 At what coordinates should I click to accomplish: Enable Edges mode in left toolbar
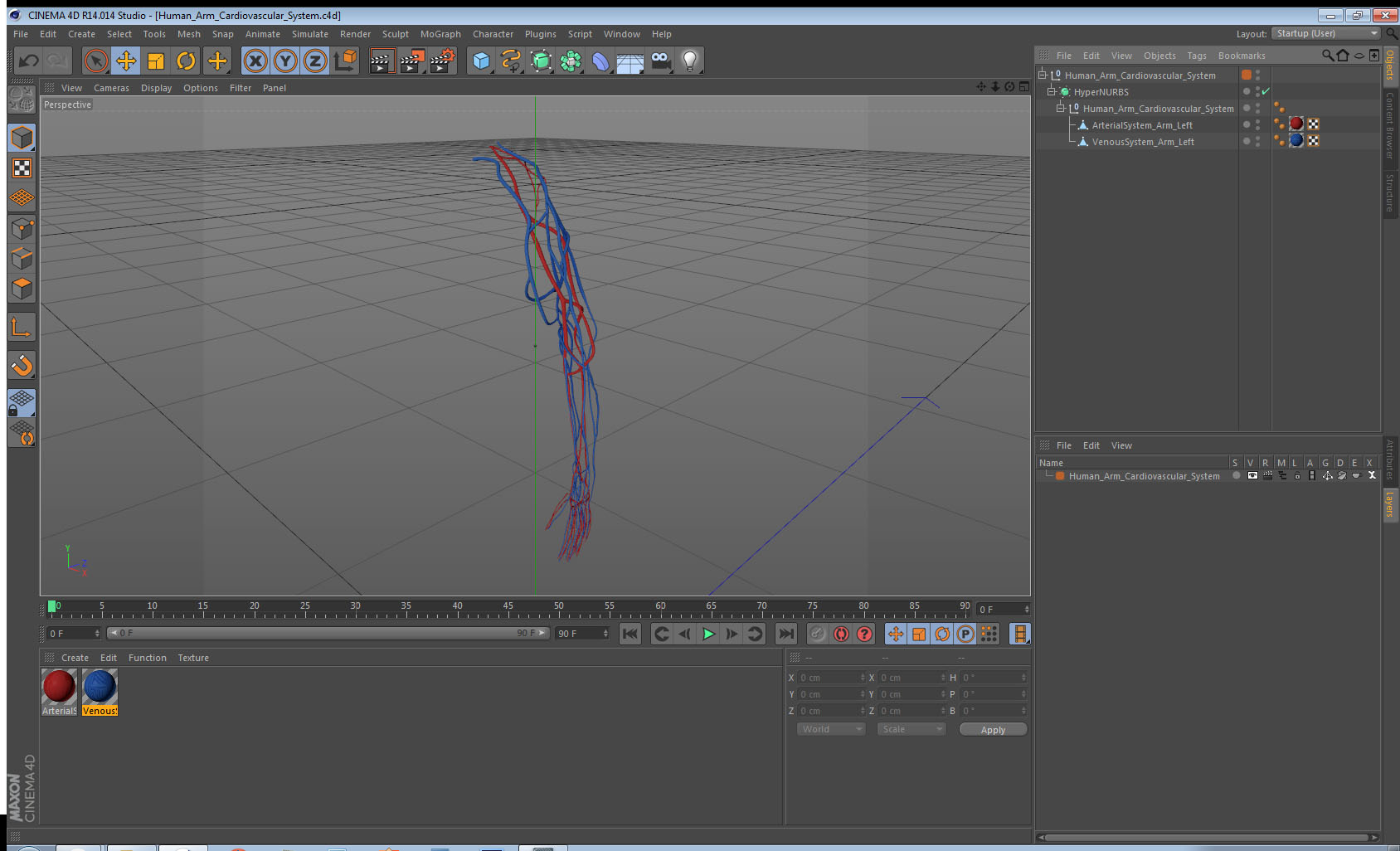point(22,259)
